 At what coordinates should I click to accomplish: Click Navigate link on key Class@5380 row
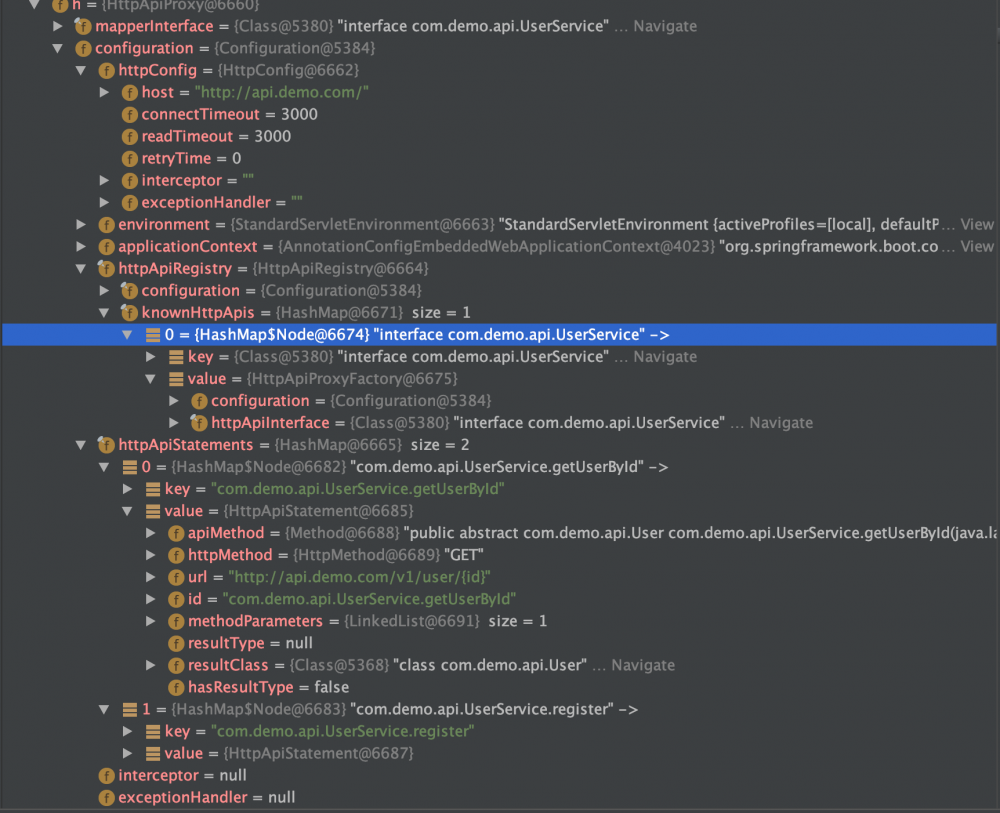pos(665,357)
